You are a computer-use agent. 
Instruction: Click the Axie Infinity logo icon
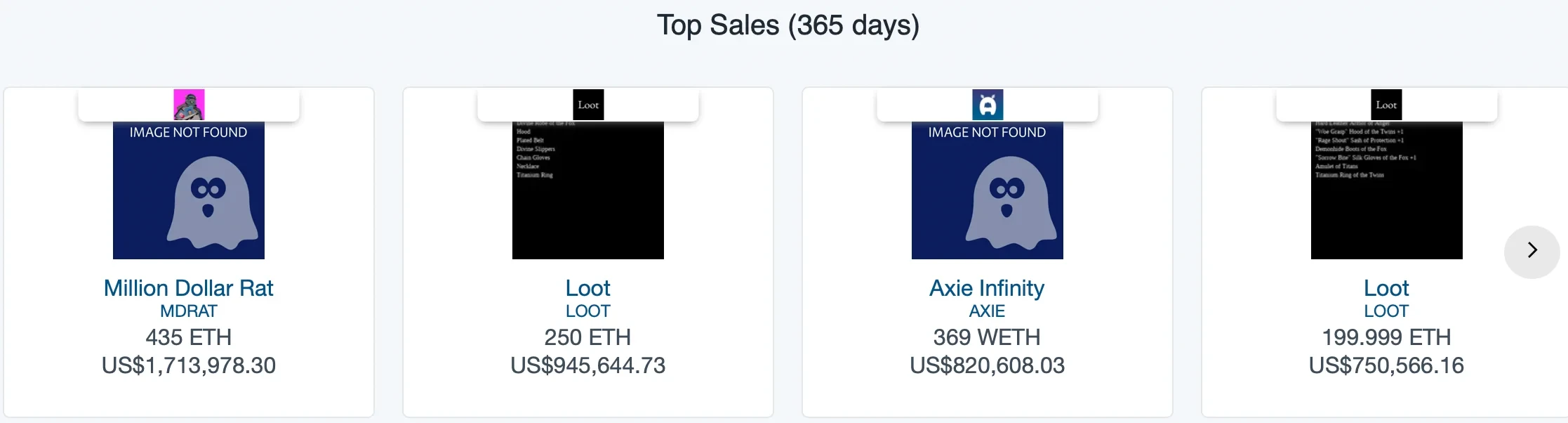988,105
